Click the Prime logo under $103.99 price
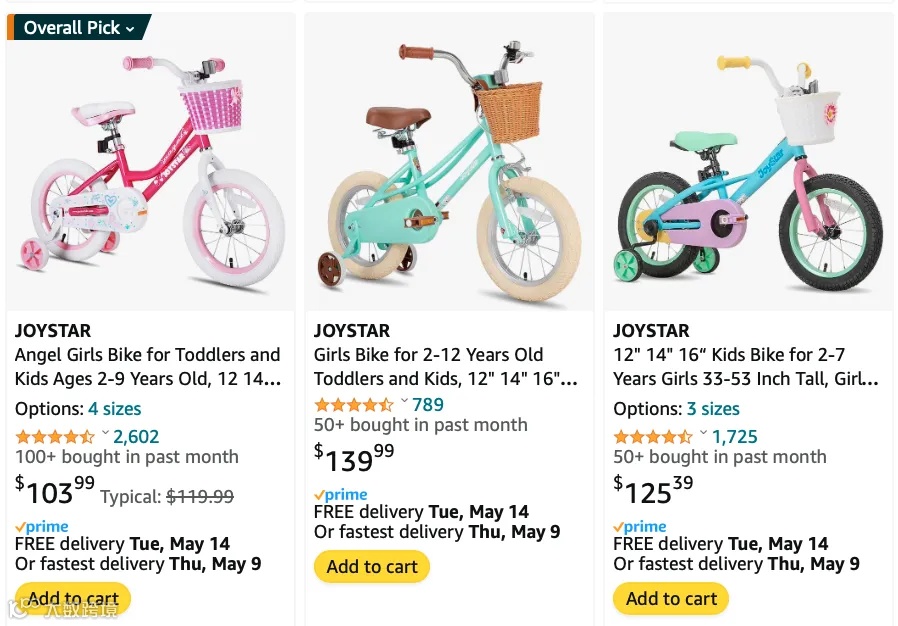 click(42, 527)
